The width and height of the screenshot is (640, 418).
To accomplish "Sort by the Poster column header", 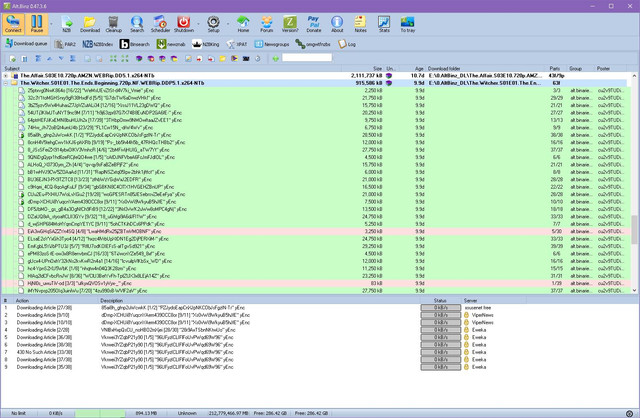I will click(x=611, y=68).
